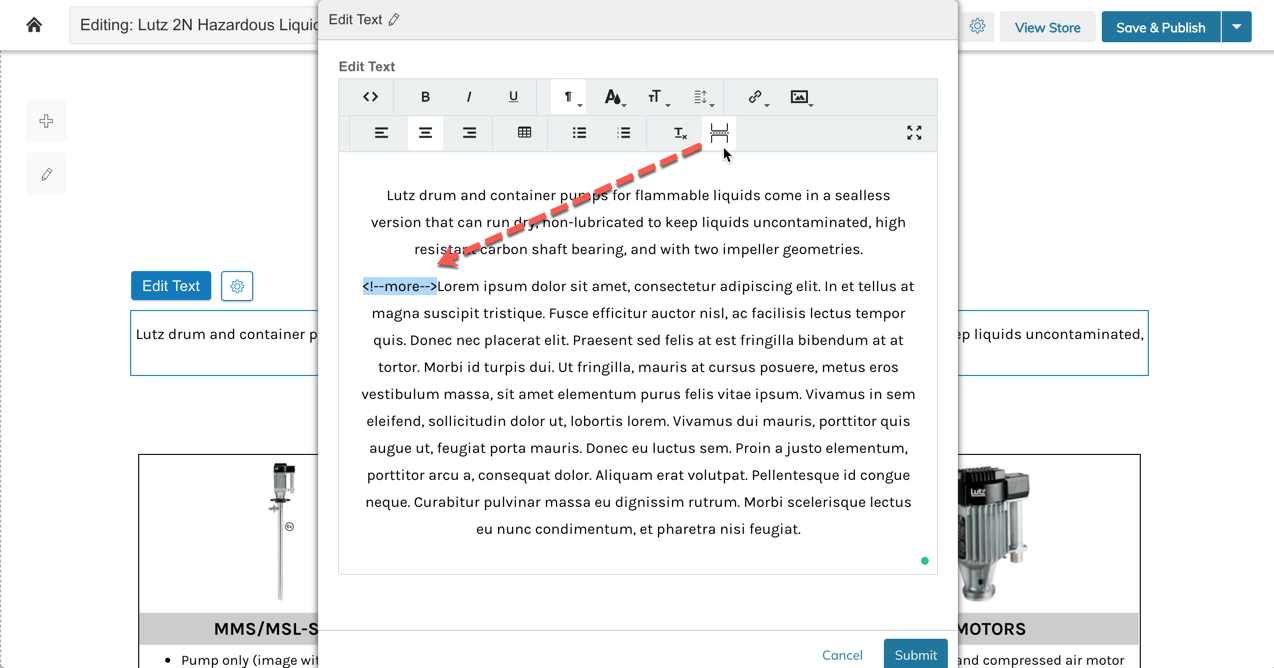Create a bulleted list
Screen dimensions: 1274x668
pyautogui.click(x=579, y=133)
